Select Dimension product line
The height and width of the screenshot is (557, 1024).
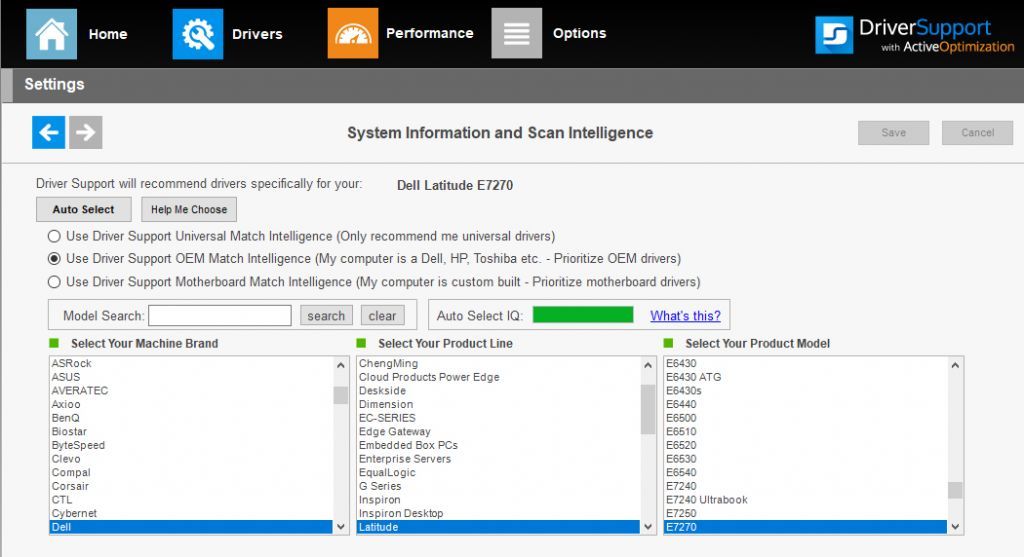pyautogui.click(x=498, y=404)
